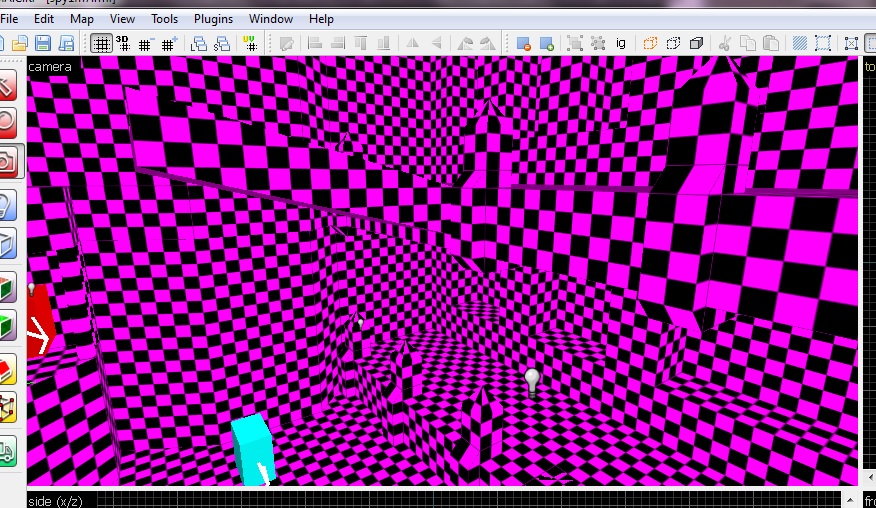Select the Magnify tool
The height and width of the screenshot is (508, 876).
pos(8,123)
